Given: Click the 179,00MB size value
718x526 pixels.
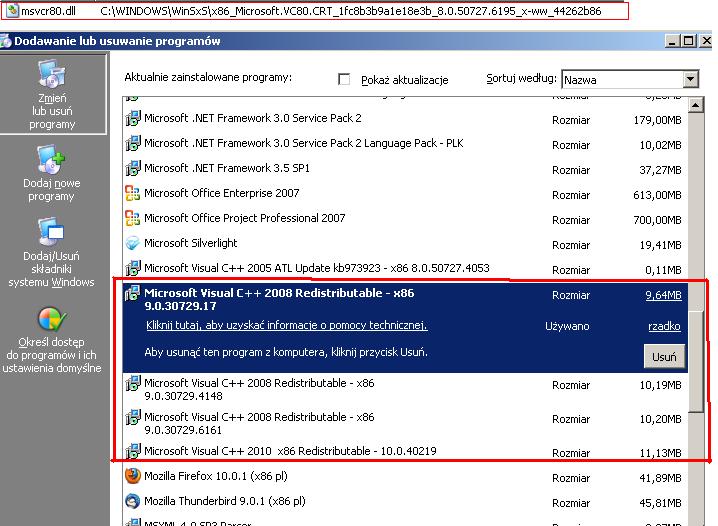Looking at the screenshot, I should [x=657, y=120].
